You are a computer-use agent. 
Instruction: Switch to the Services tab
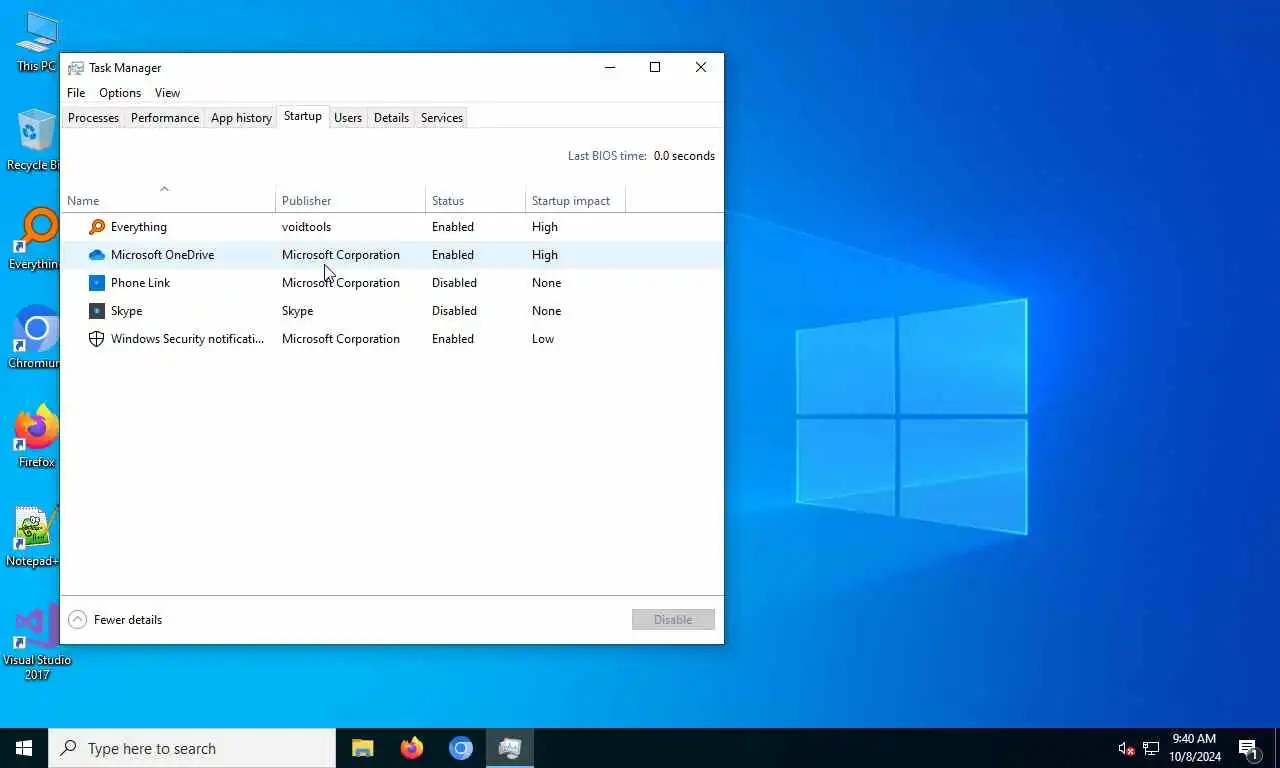coord(442,118)
